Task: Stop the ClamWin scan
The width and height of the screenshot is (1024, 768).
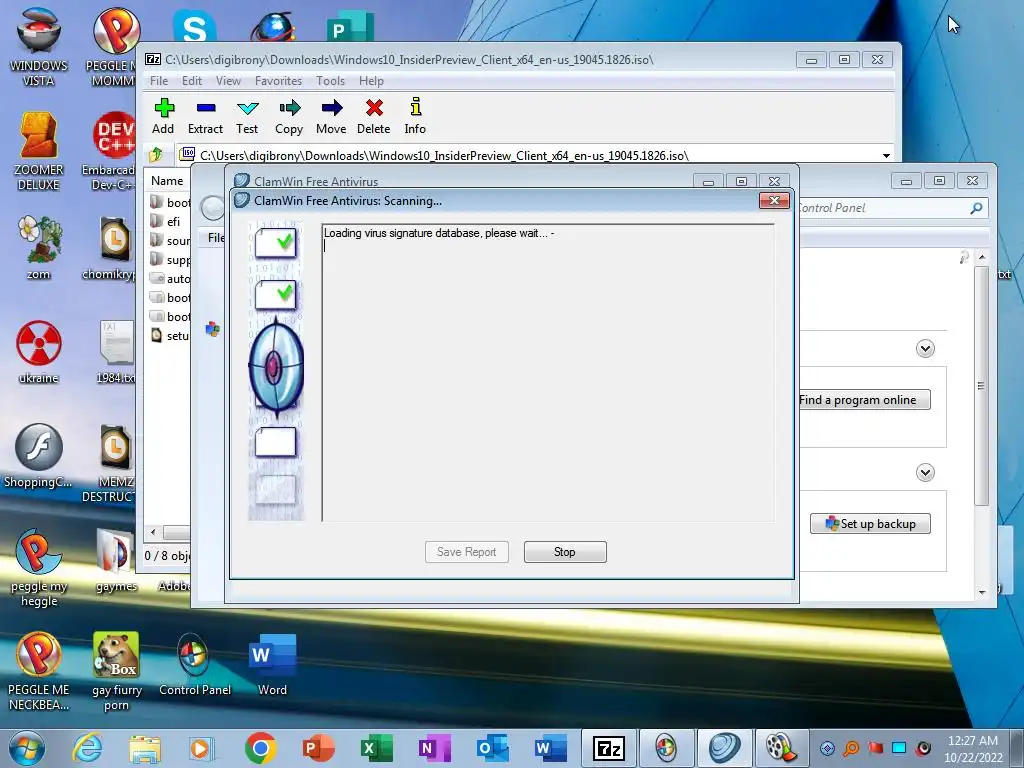Action: tap(565, 552)
